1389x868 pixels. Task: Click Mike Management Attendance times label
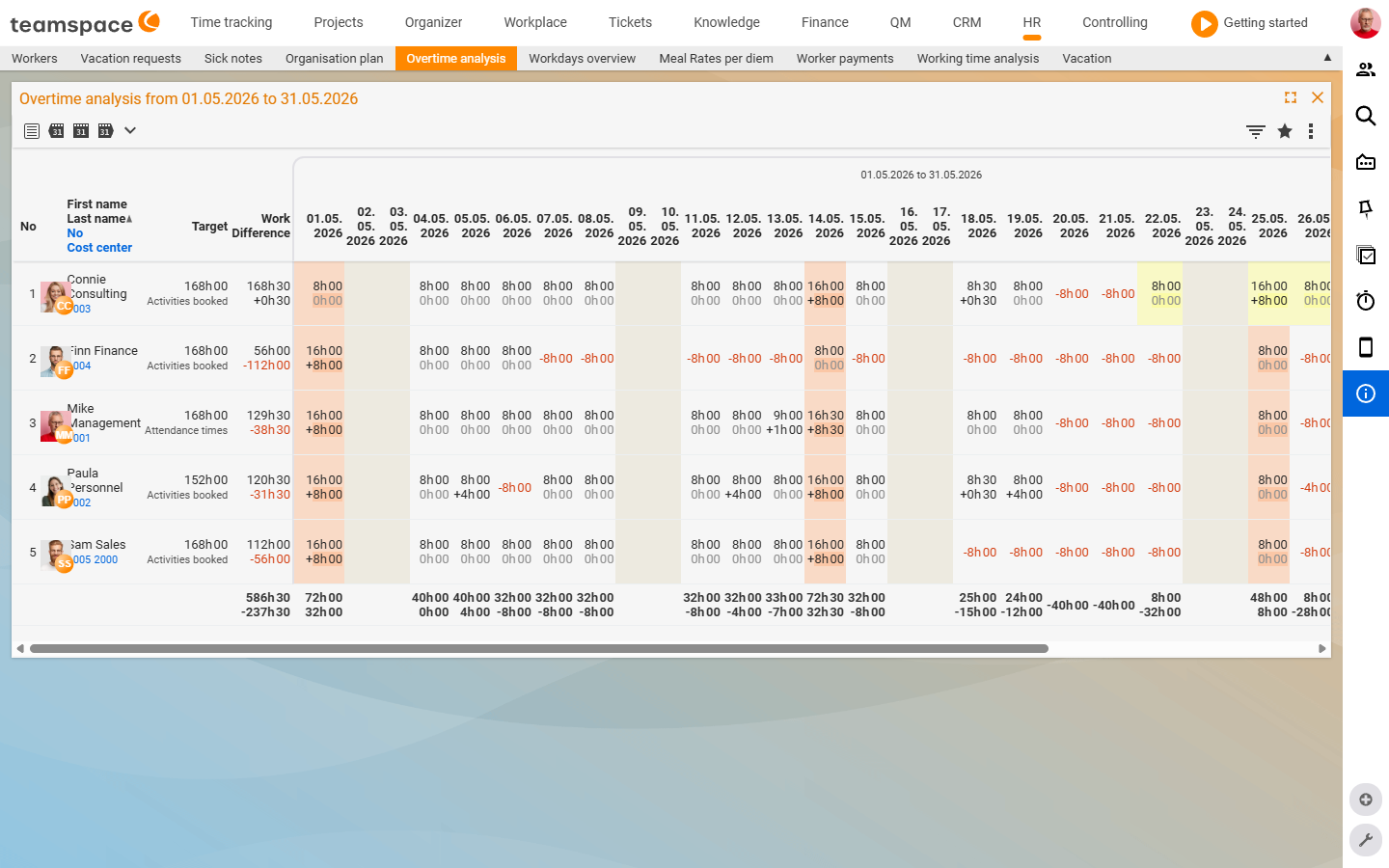tap(186, 431)
